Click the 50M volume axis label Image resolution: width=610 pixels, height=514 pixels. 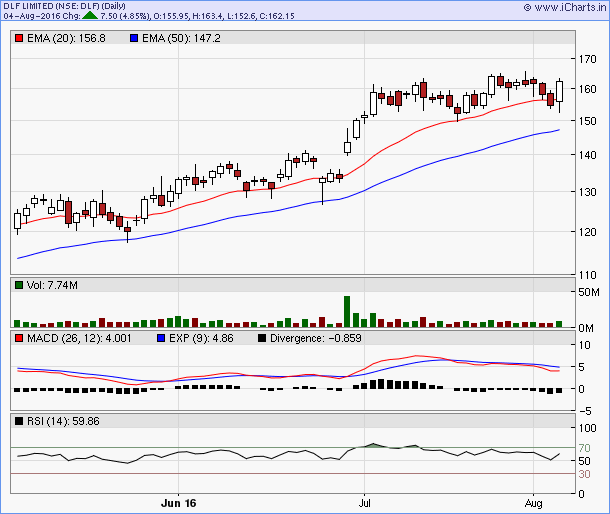(x=589, y=292)
